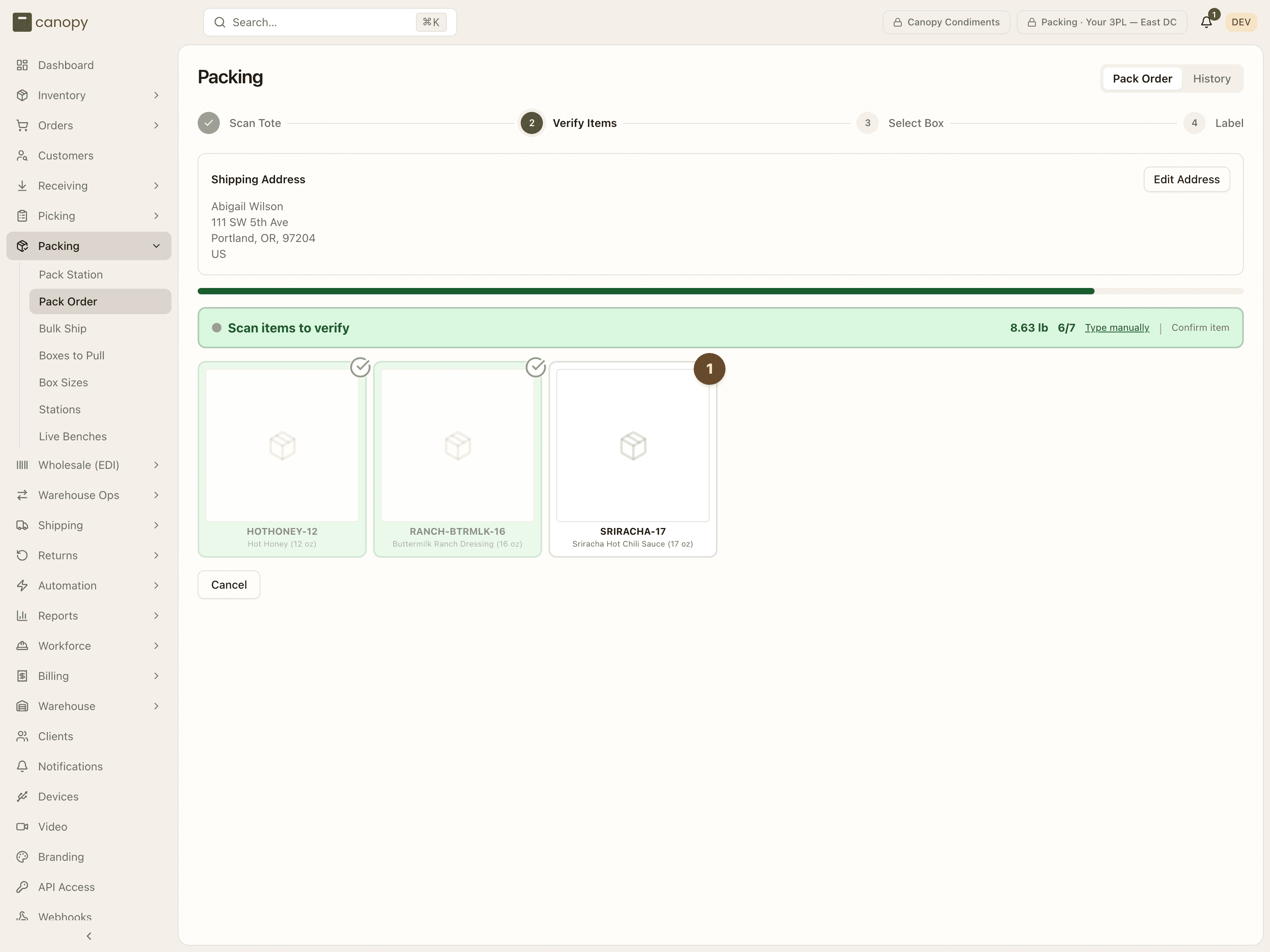Click the Shipping truck icon
This screenshot has height=952, width=1270.
click(22, 525)
